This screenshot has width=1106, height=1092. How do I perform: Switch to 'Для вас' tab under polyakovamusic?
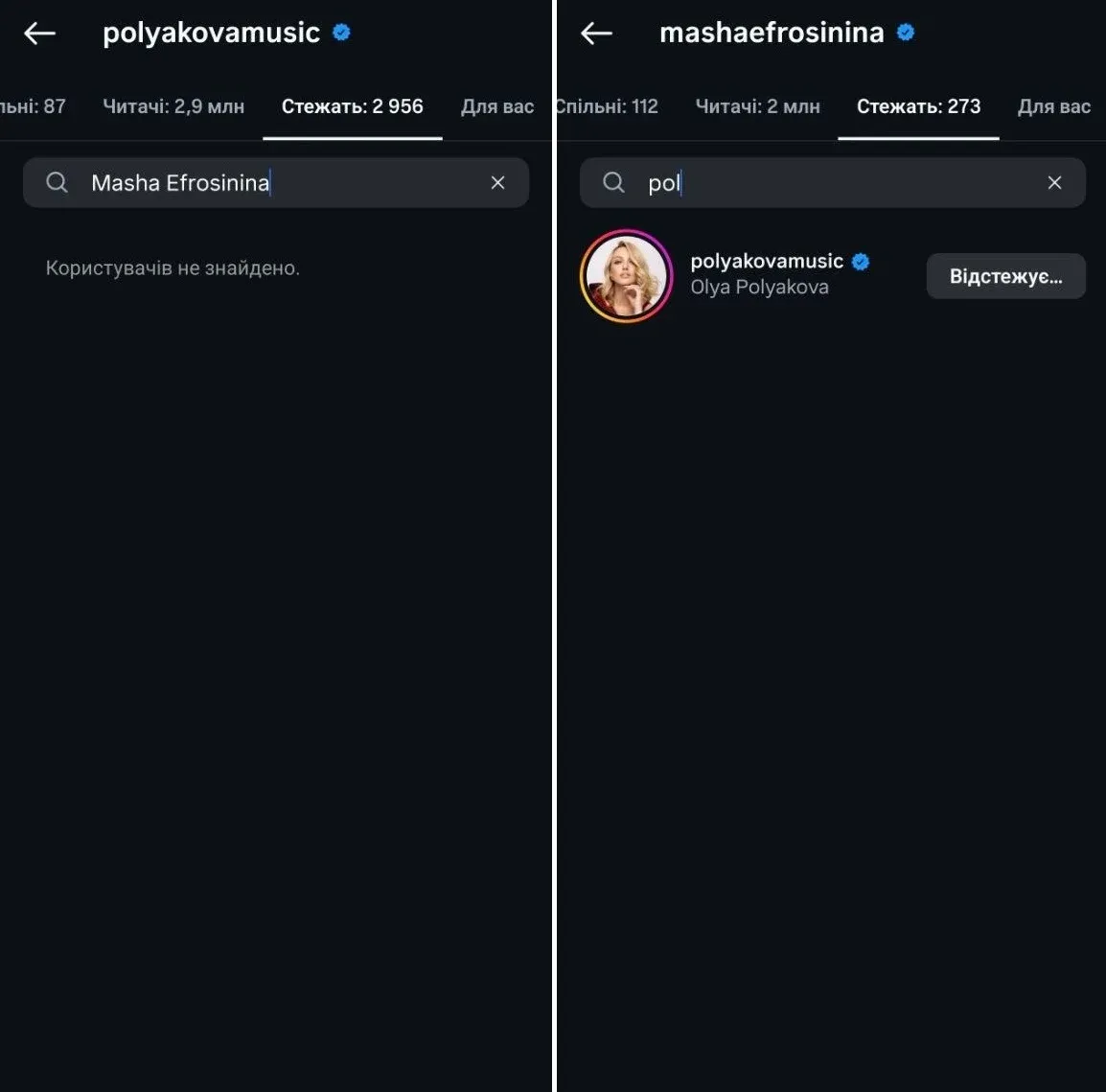(x=497, y=106)
